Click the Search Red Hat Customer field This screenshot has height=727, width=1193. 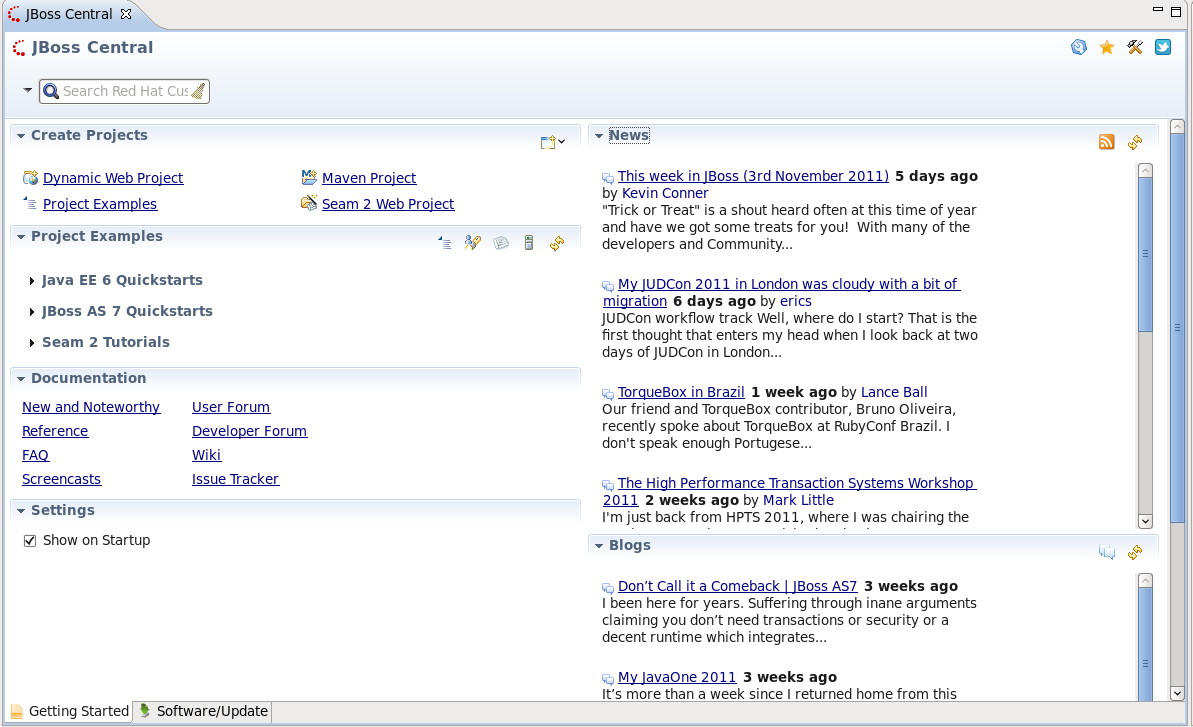click(x=124, y=91)
